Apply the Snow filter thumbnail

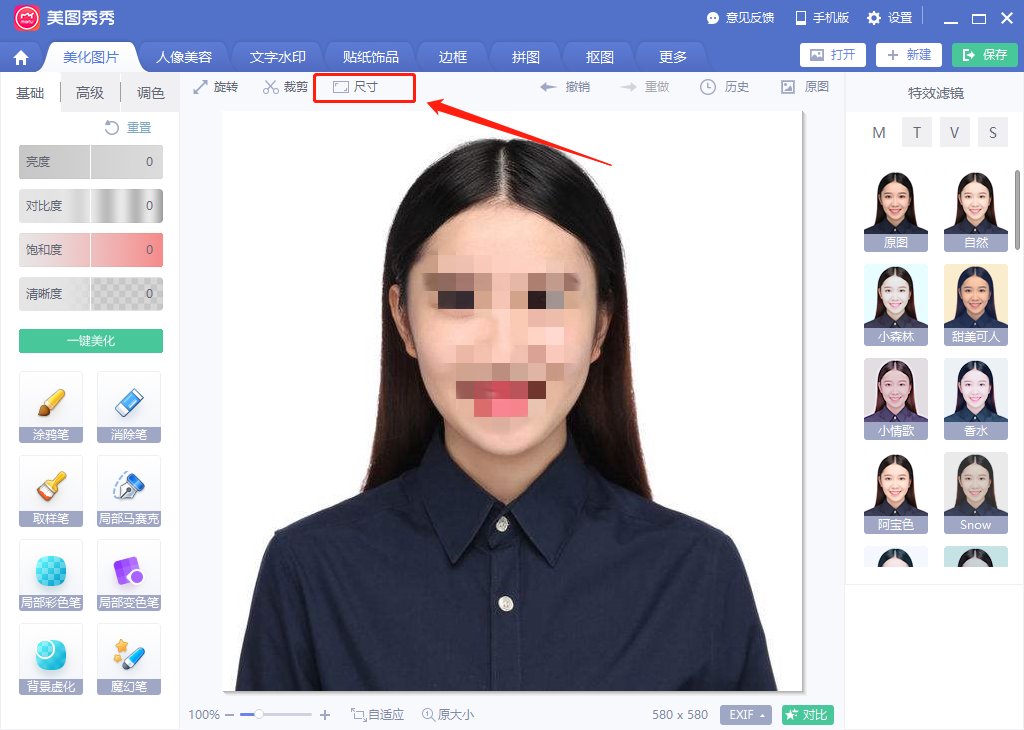point(975,492)
